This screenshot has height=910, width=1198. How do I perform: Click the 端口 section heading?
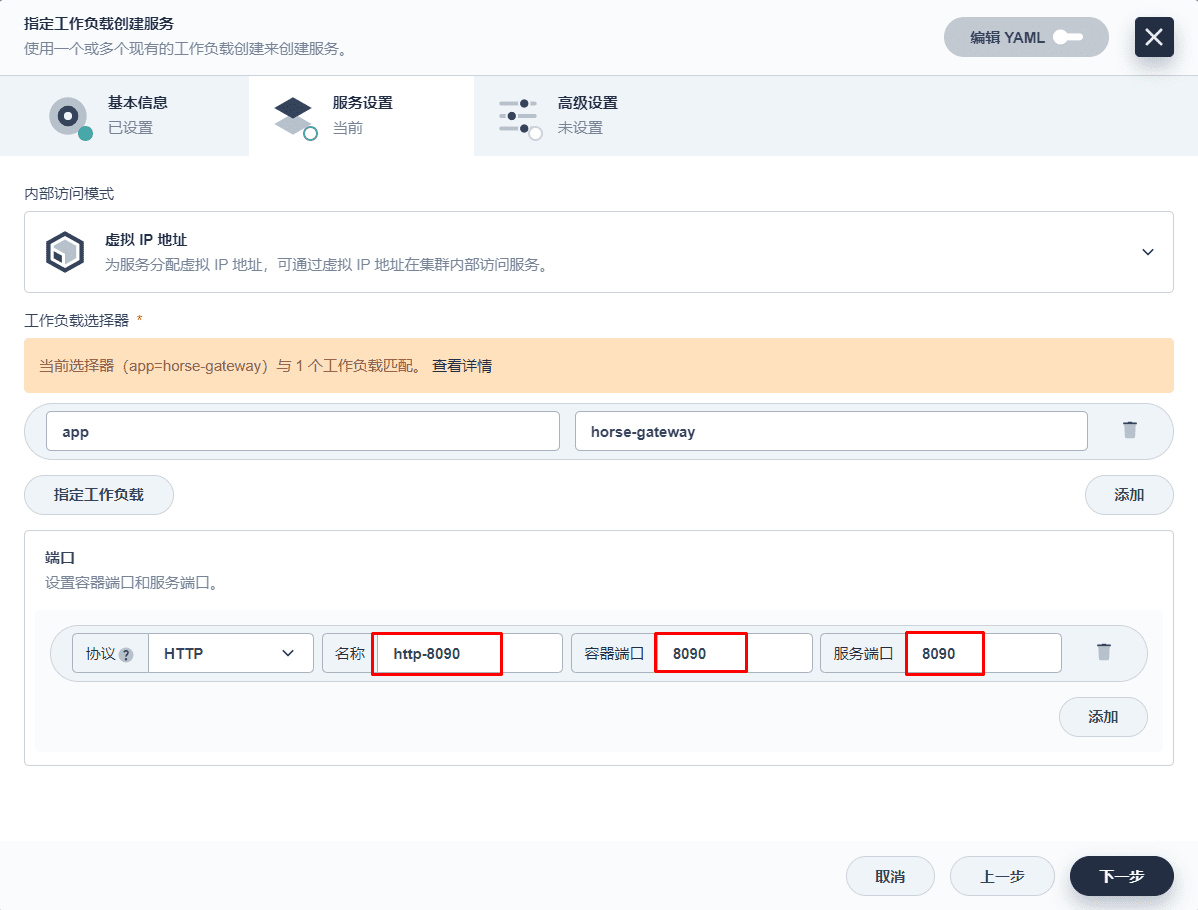pos(60,558)
